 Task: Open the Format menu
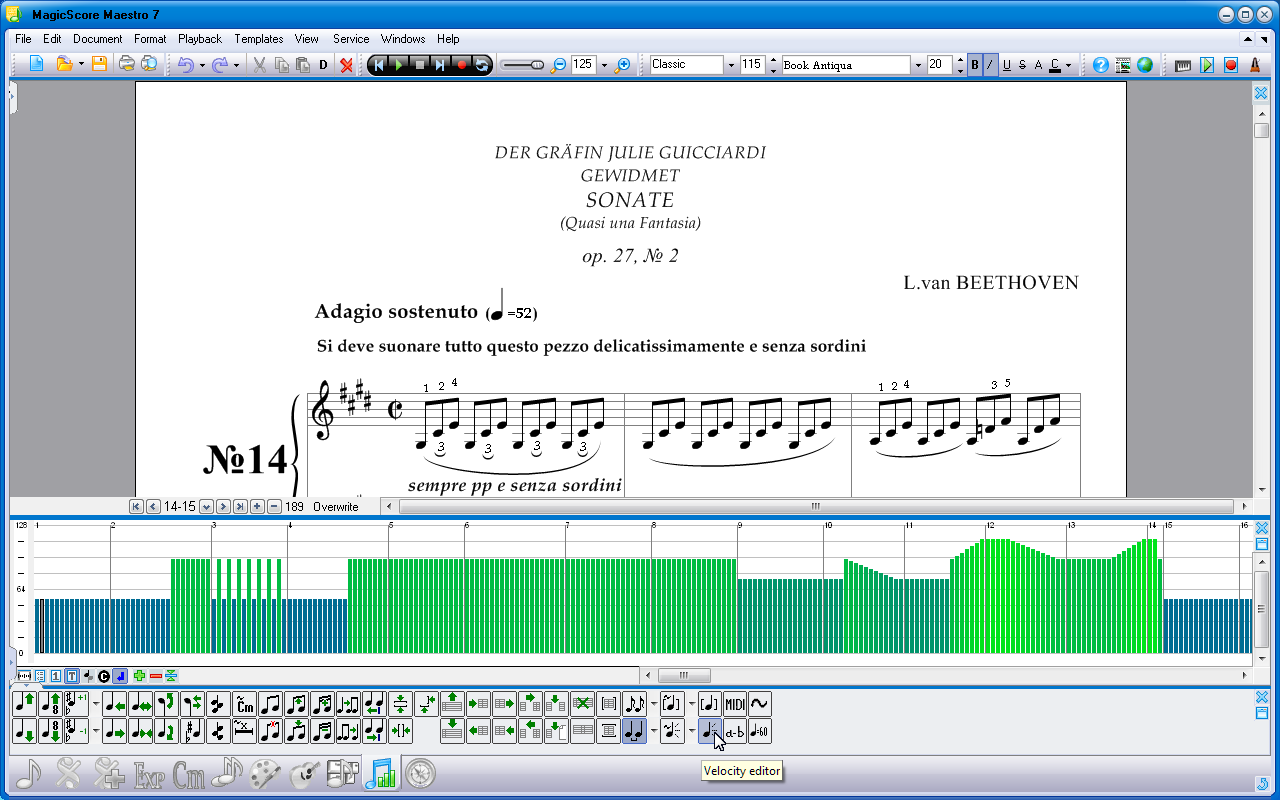click(150, 39)
